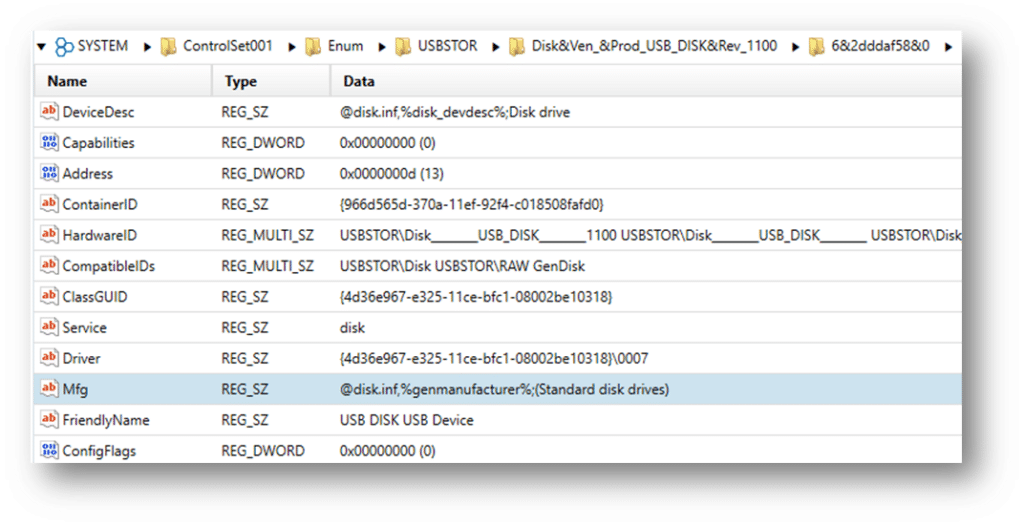
Task: Expand the arrow after ControlSet001 breadcrumb
Action: 292,47
